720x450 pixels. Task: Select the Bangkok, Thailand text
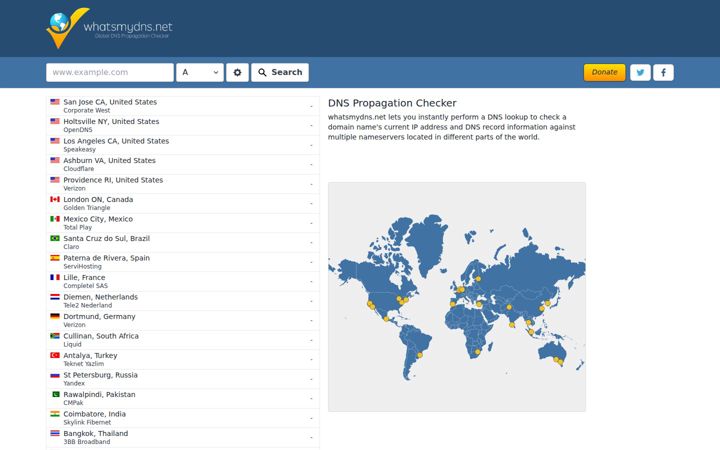(96, 433)
